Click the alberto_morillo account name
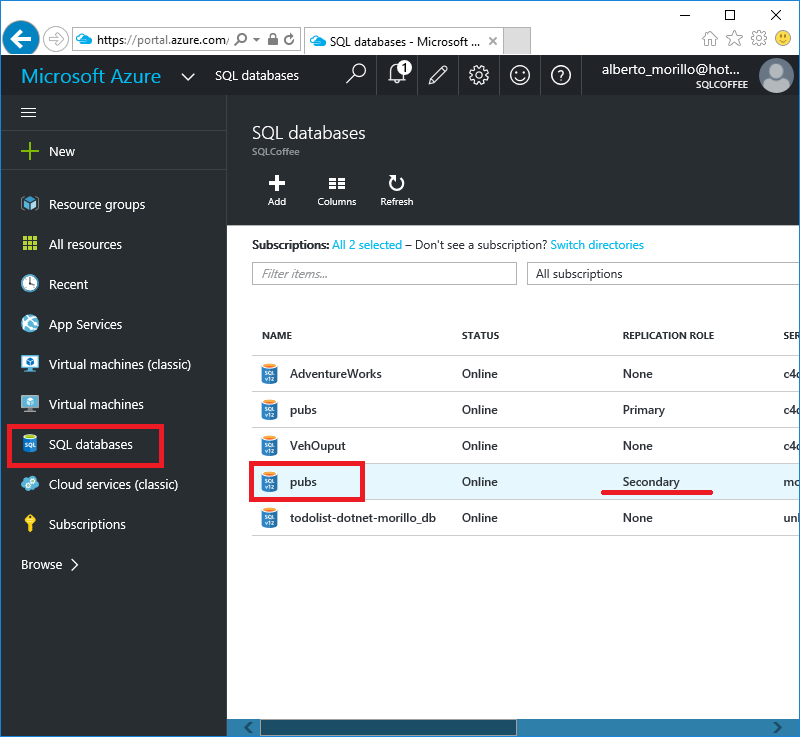Screen dimensions: 800x737 [670, 69]
